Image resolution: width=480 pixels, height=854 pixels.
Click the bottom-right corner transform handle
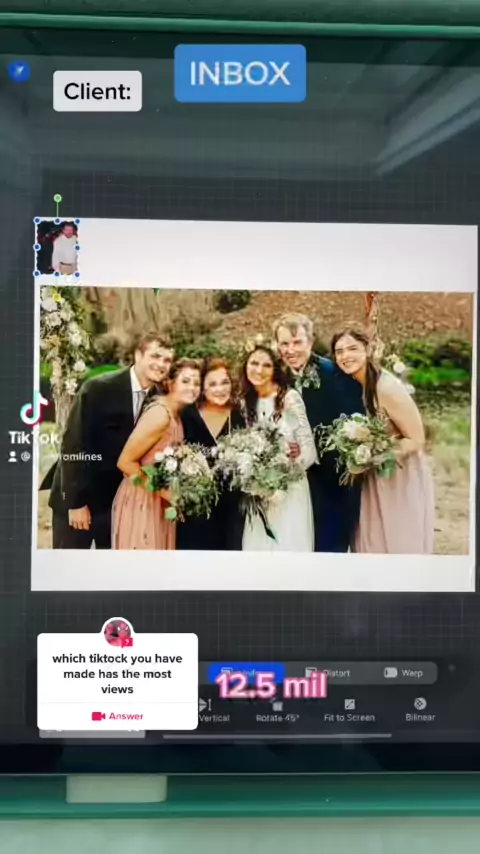point(77,274)
